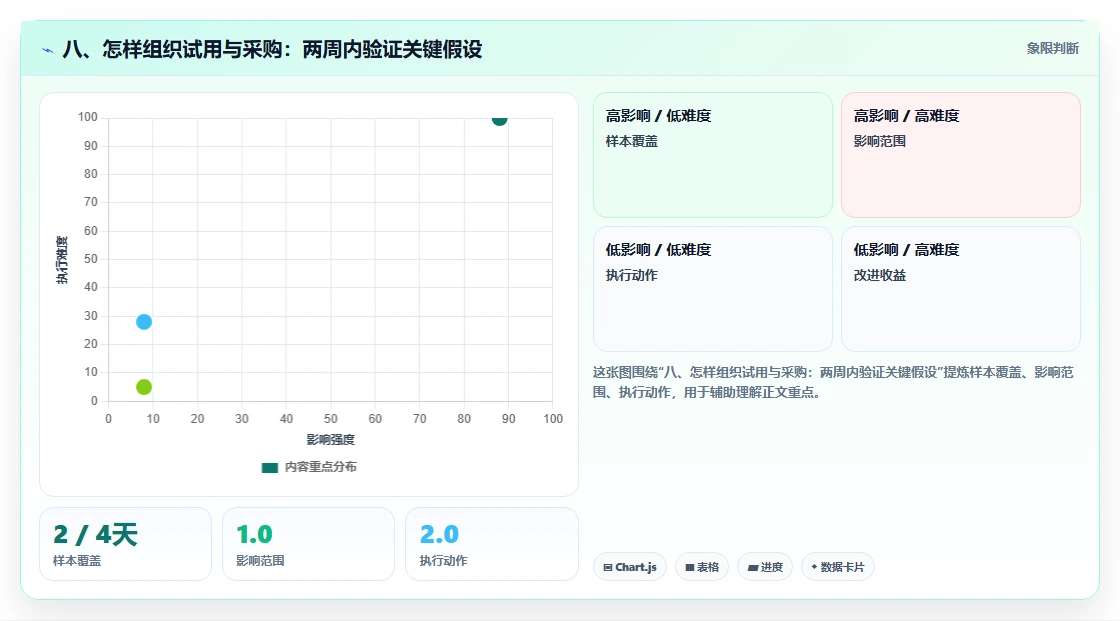Select the 表格 tag label
1120x621 pixels.
pyautogui.click(x=708, y=567)
